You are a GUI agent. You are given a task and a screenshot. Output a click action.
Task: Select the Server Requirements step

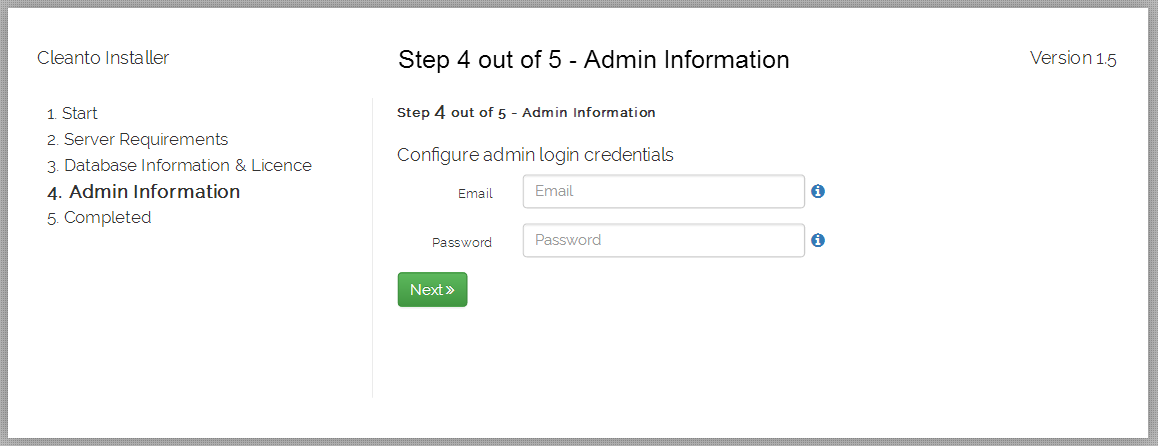point(137,140)
